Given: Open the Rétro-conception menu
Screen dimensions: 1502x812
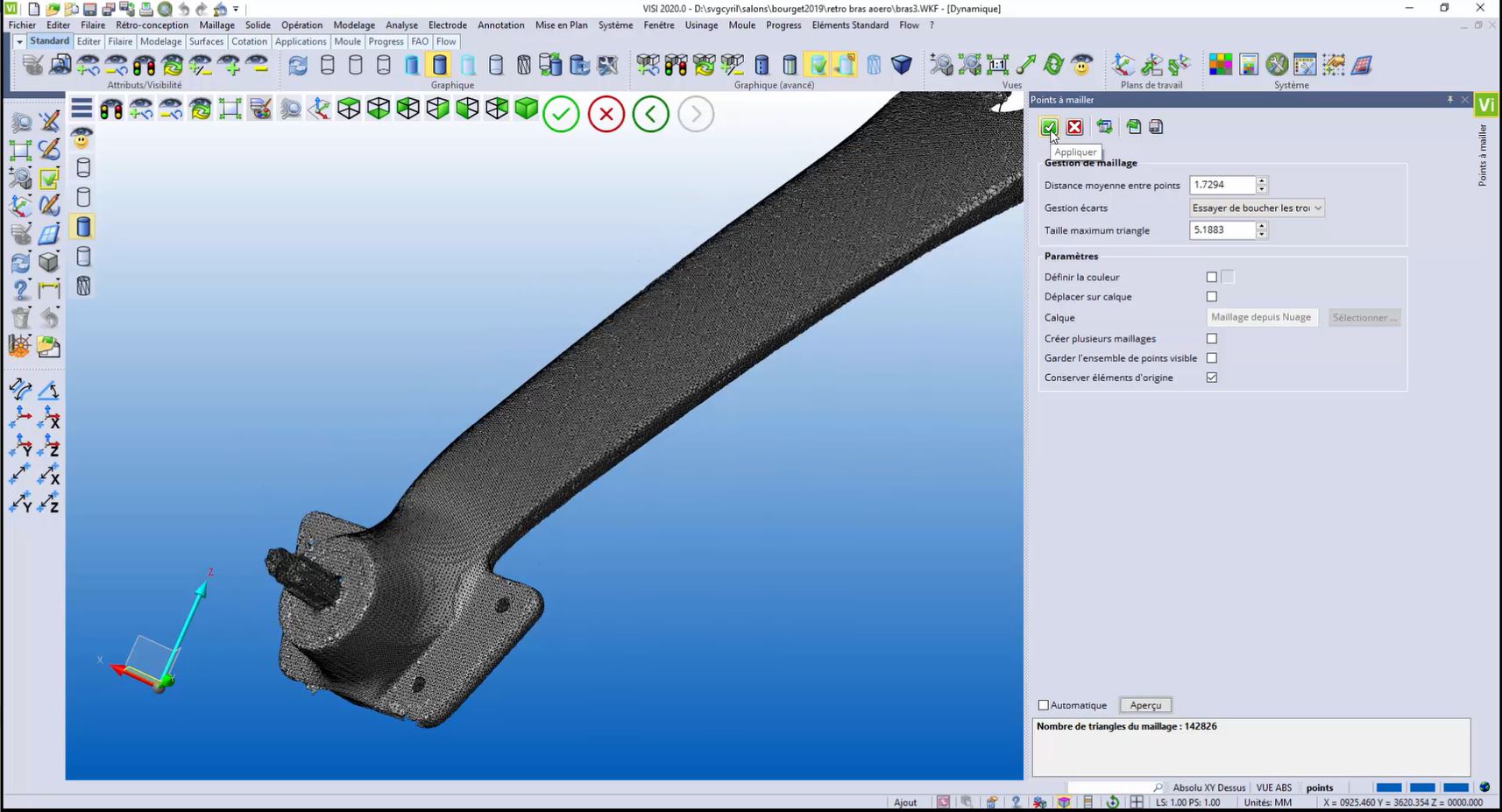Looking at the screenshot, I should [152, 25].
